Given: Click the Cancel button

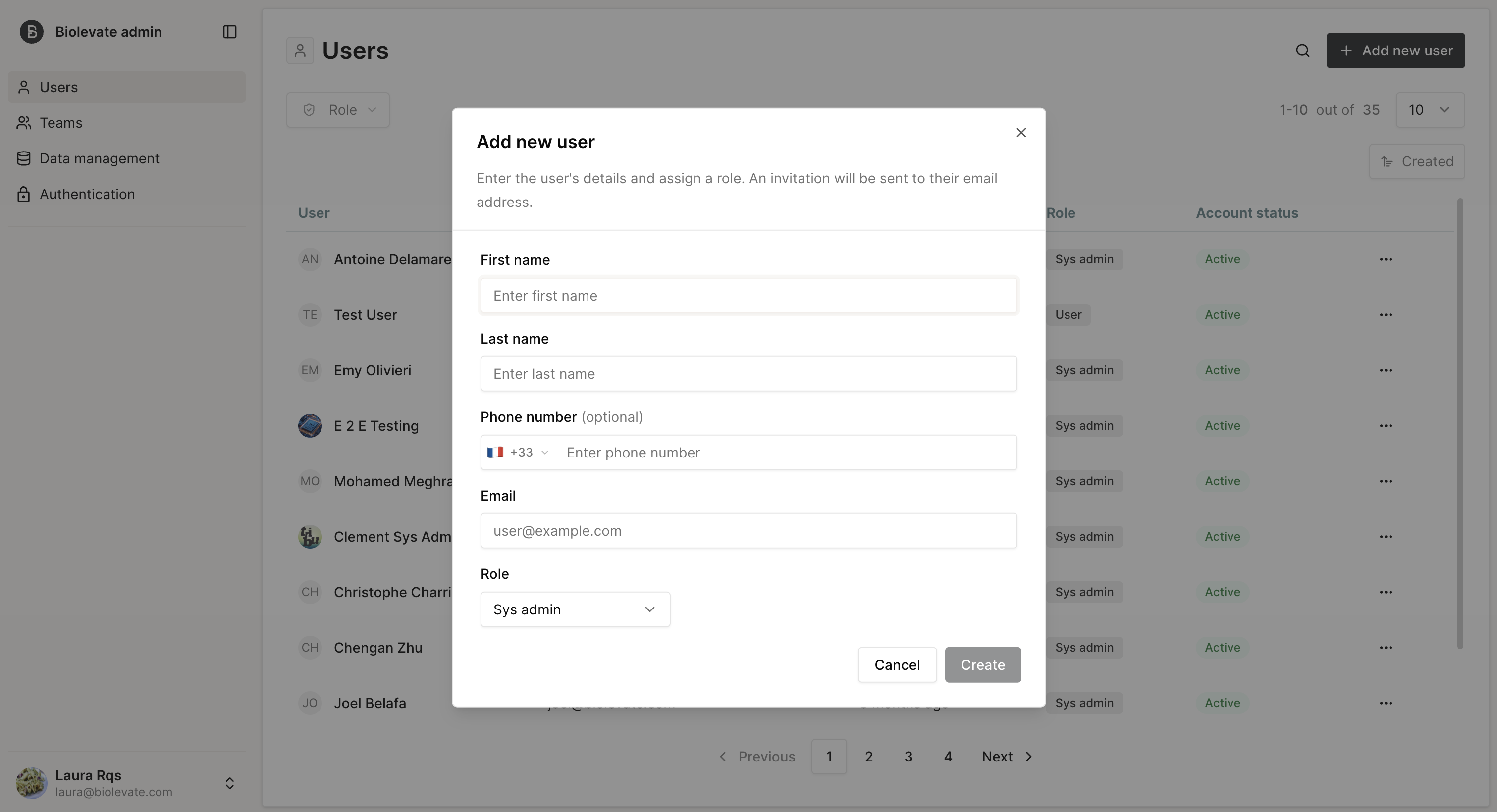Looking at the screenshot, I should tap(897, 665).
